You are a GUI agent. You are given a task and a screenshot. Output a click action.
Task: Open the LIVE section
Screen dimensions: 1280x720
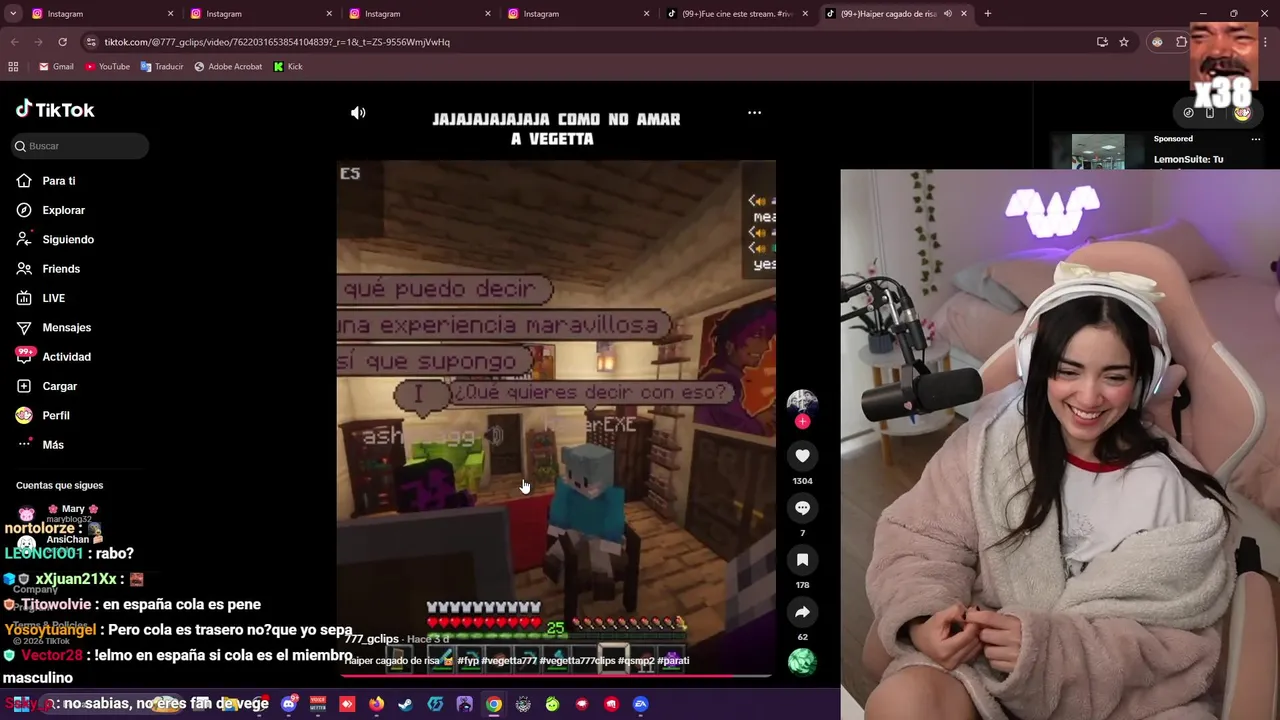pos(53,298)
